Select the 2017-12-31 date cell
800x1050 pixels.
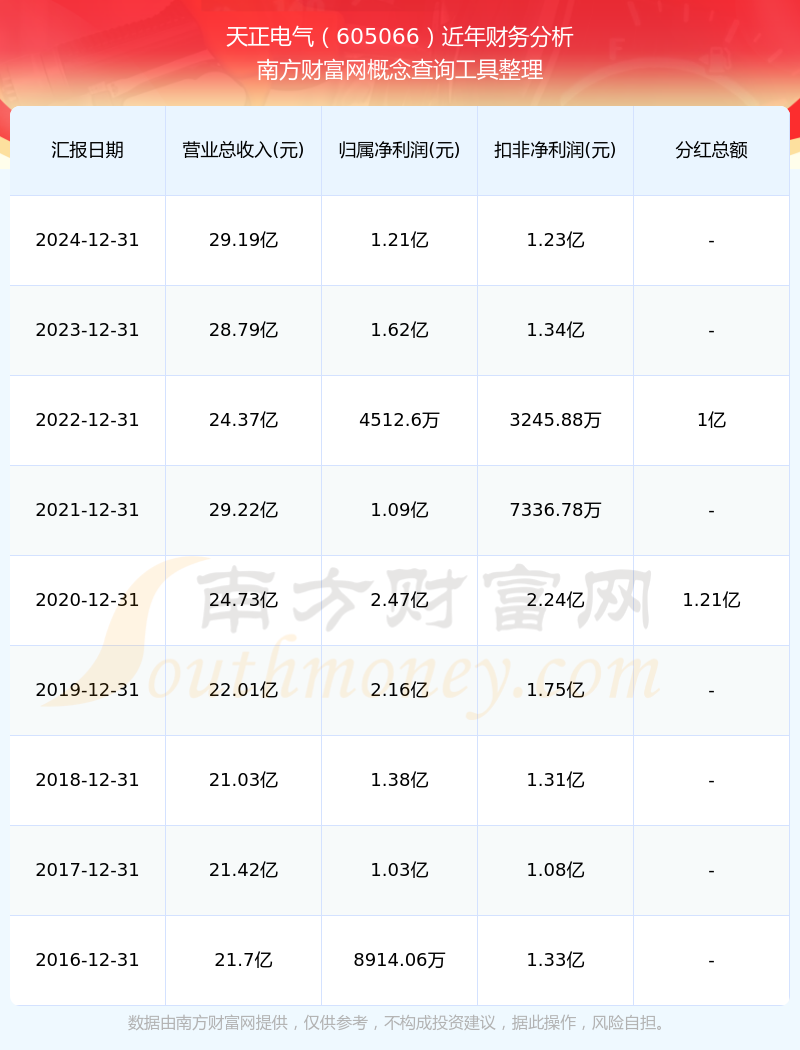(x=88, y=870)
